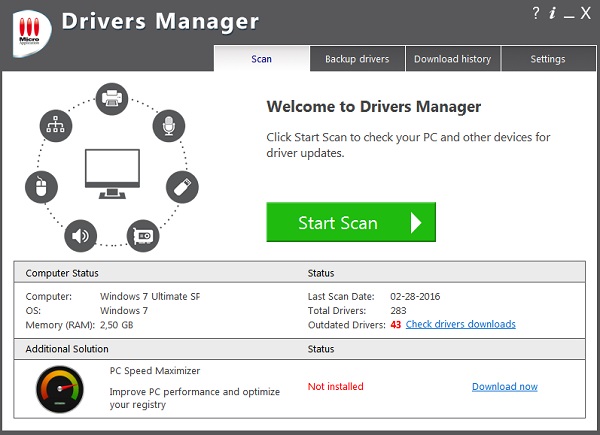The height and width of the screenshot is (435, 600).
Task: Click the Computer Status section header
Action: pyautogui.click(x=62, y=273)
